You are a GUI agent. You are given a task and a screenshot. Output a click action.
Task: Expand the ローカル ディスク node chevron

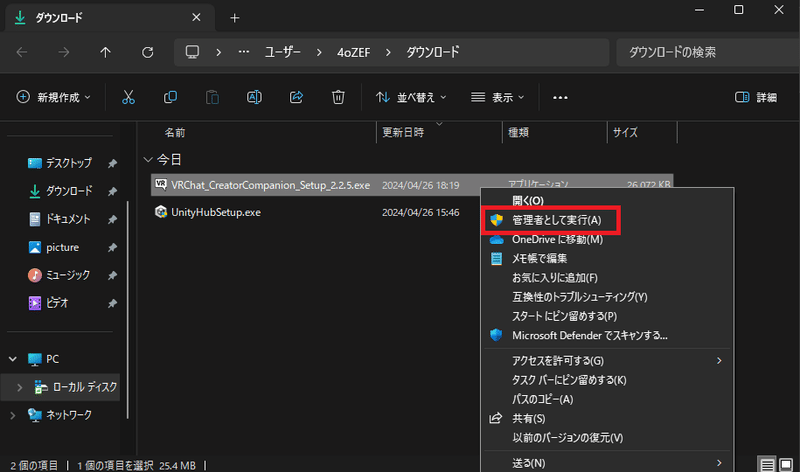[x=19, y=387]
